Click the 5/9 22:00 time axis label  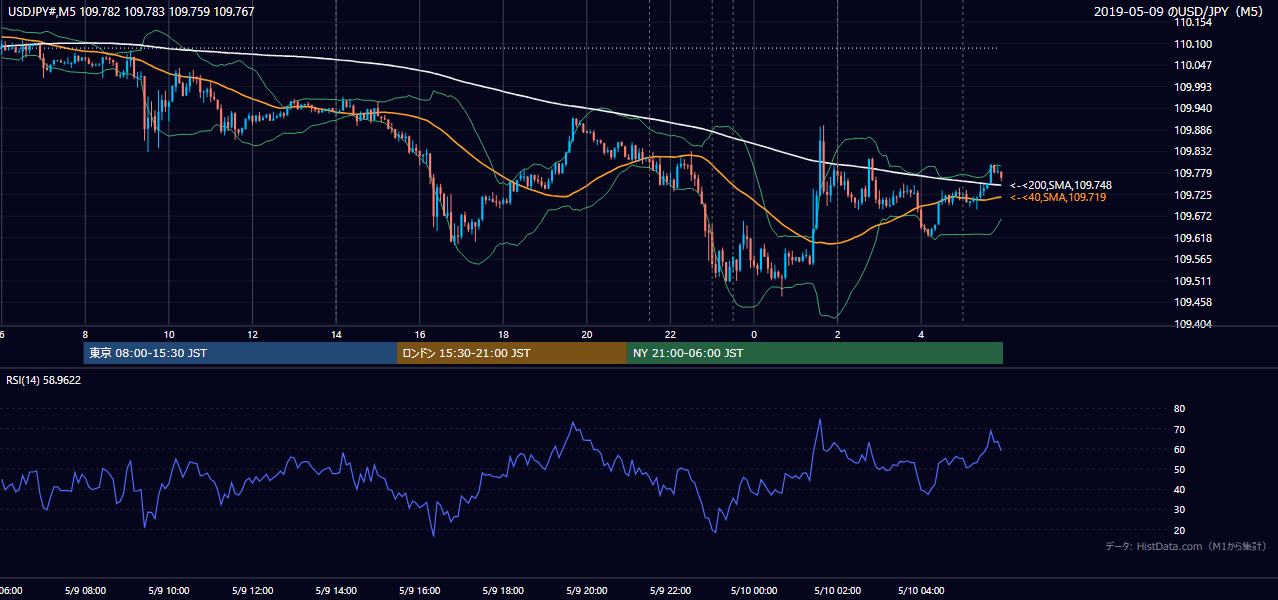(x=670, y=590)
